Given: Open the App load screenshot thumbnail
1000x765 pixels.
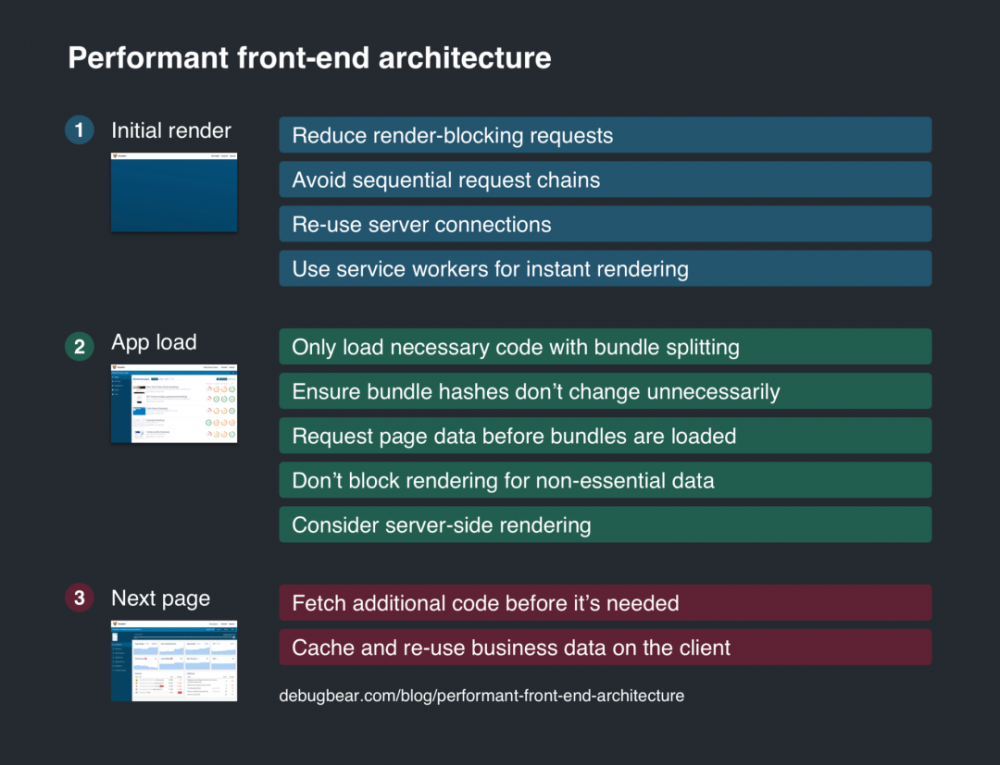Looking at the screenshot, I should pos(174,404).
